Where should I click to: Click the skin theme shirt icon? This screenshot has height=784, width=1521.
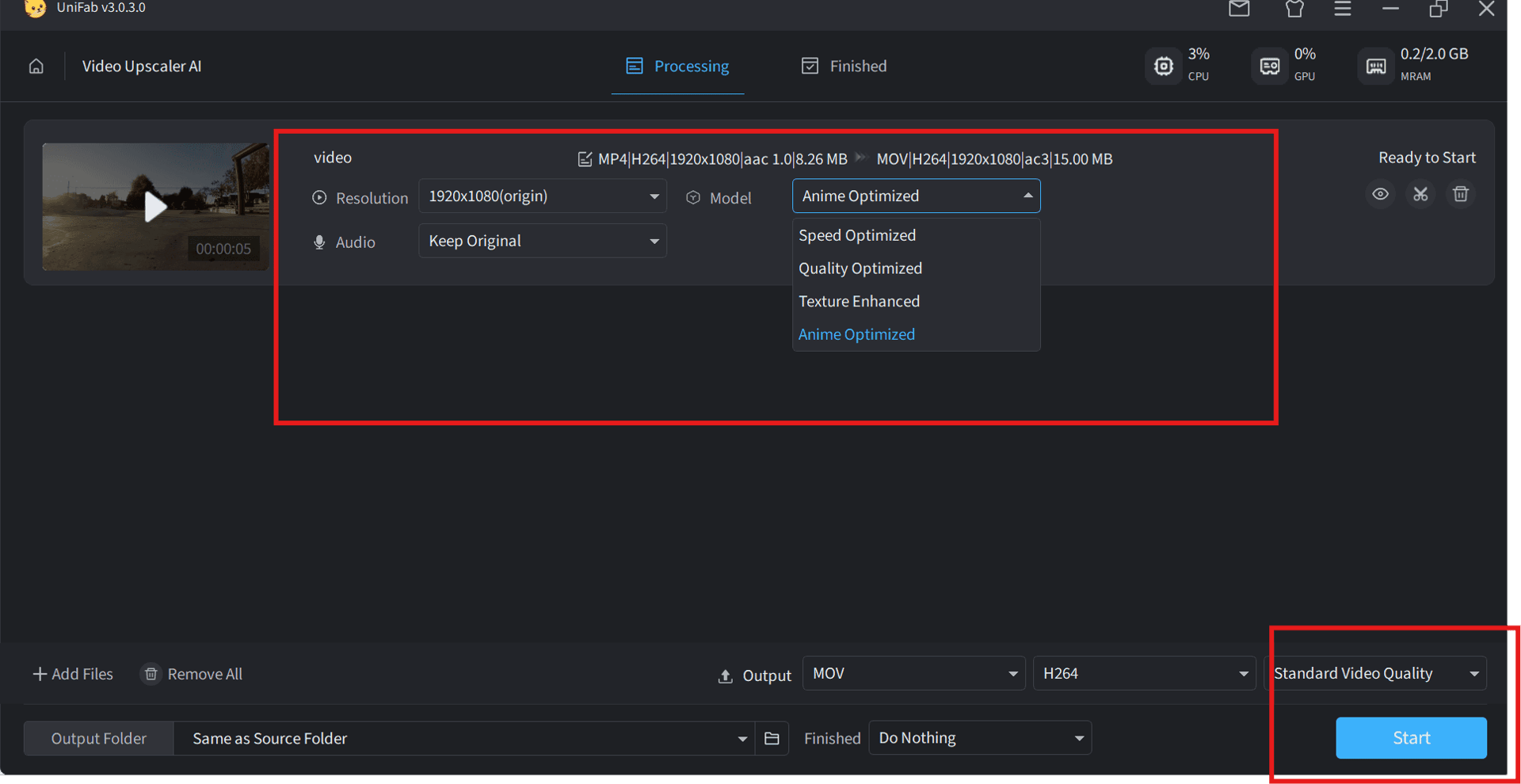pos(1294,9)
